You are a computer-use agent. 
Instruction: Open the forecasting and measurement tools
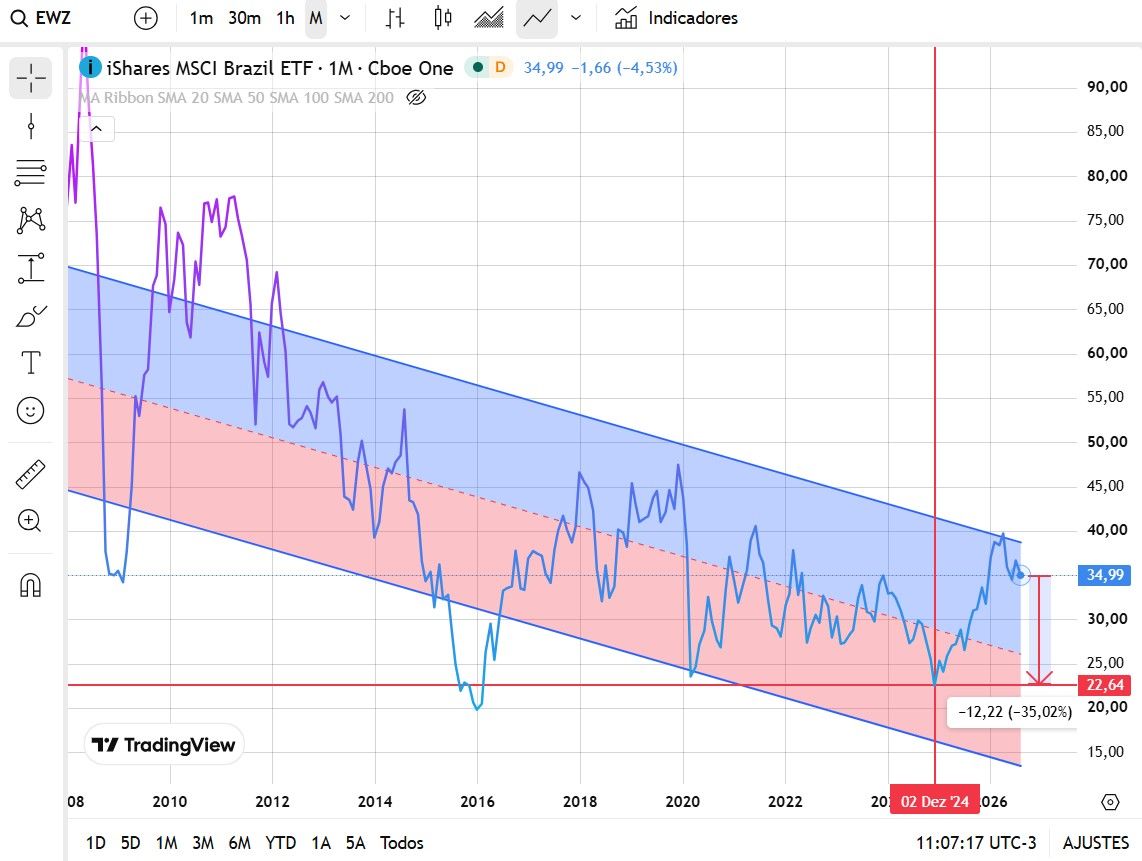pyautogui.click(x=31, y=268)
